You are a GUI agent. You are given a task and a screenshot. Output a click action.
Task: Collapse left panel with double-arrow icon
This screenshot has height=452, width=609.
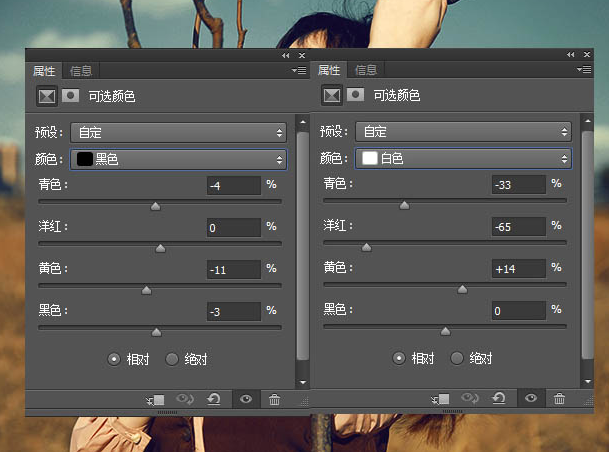pos(286,56)
